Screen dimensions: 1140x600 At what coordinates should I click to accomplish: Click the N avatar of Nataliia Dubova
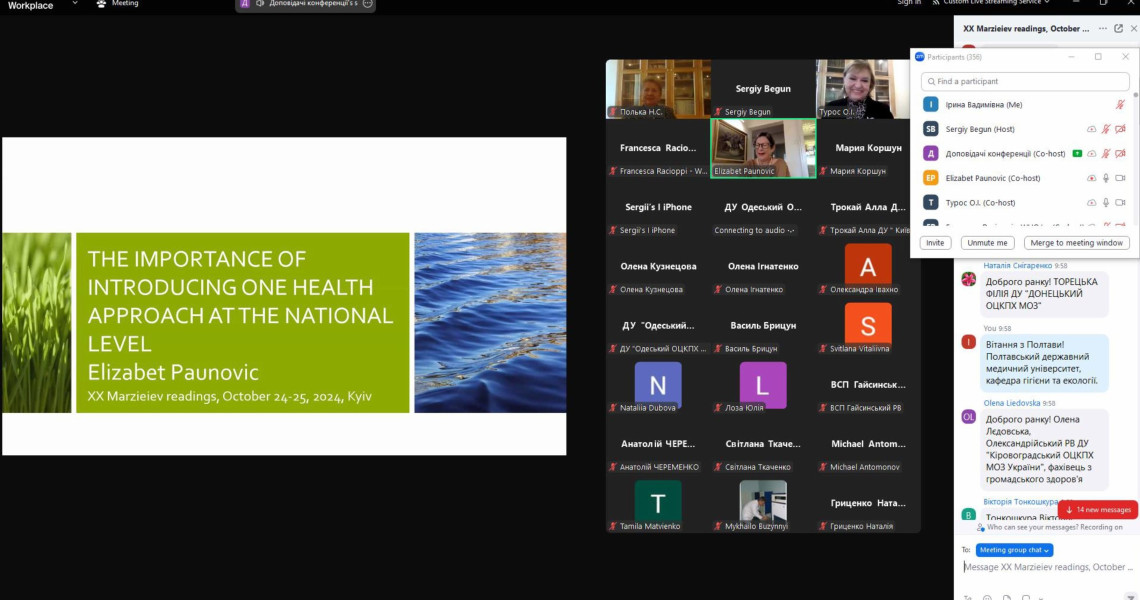point(658,383)
